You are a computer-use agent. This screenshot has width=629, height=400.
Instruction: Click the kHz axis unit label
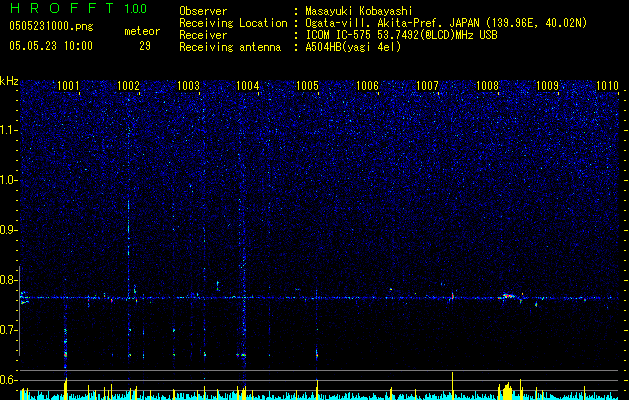(9, 81)
